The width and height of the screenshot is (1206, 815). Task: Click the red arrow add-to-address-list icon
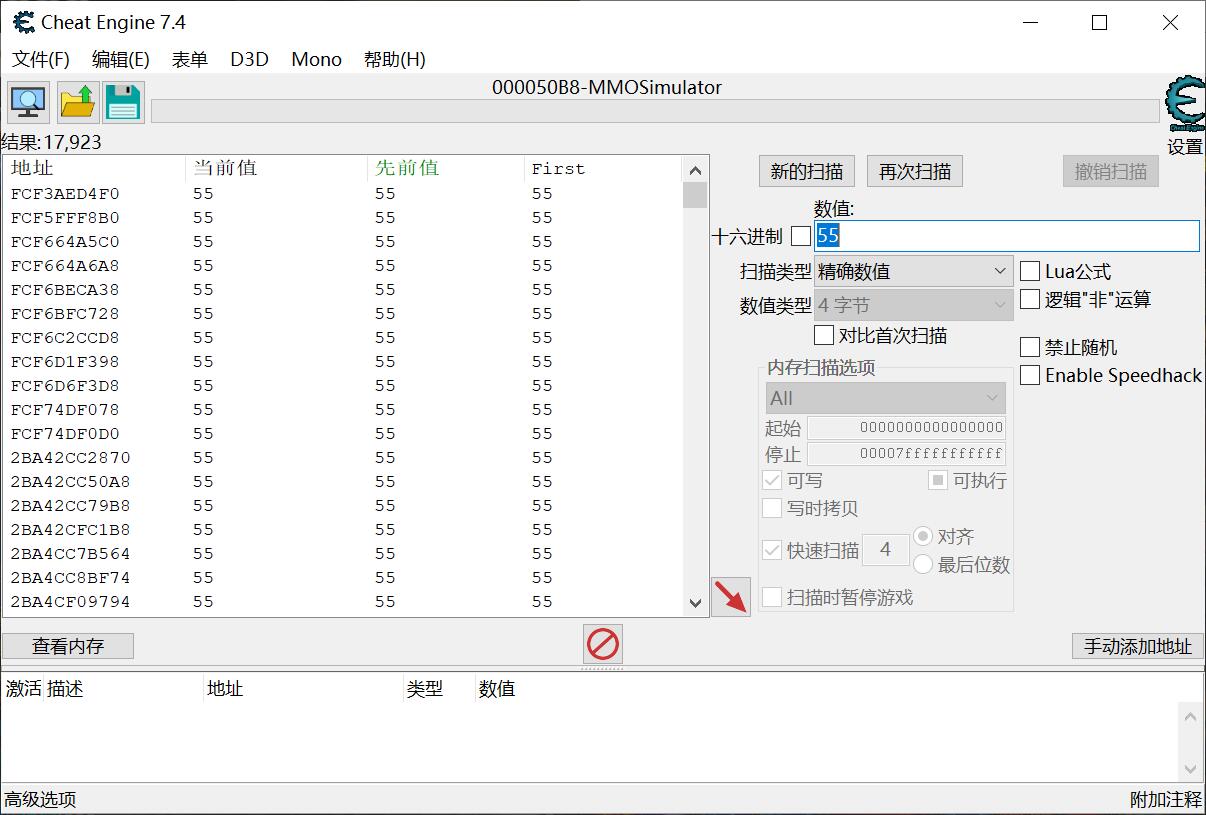coord(730,597)
